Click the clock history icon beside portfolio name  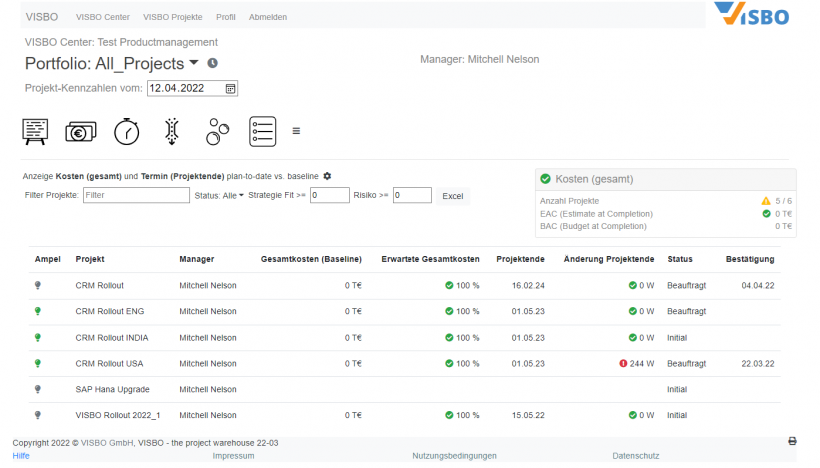(212, 64)
